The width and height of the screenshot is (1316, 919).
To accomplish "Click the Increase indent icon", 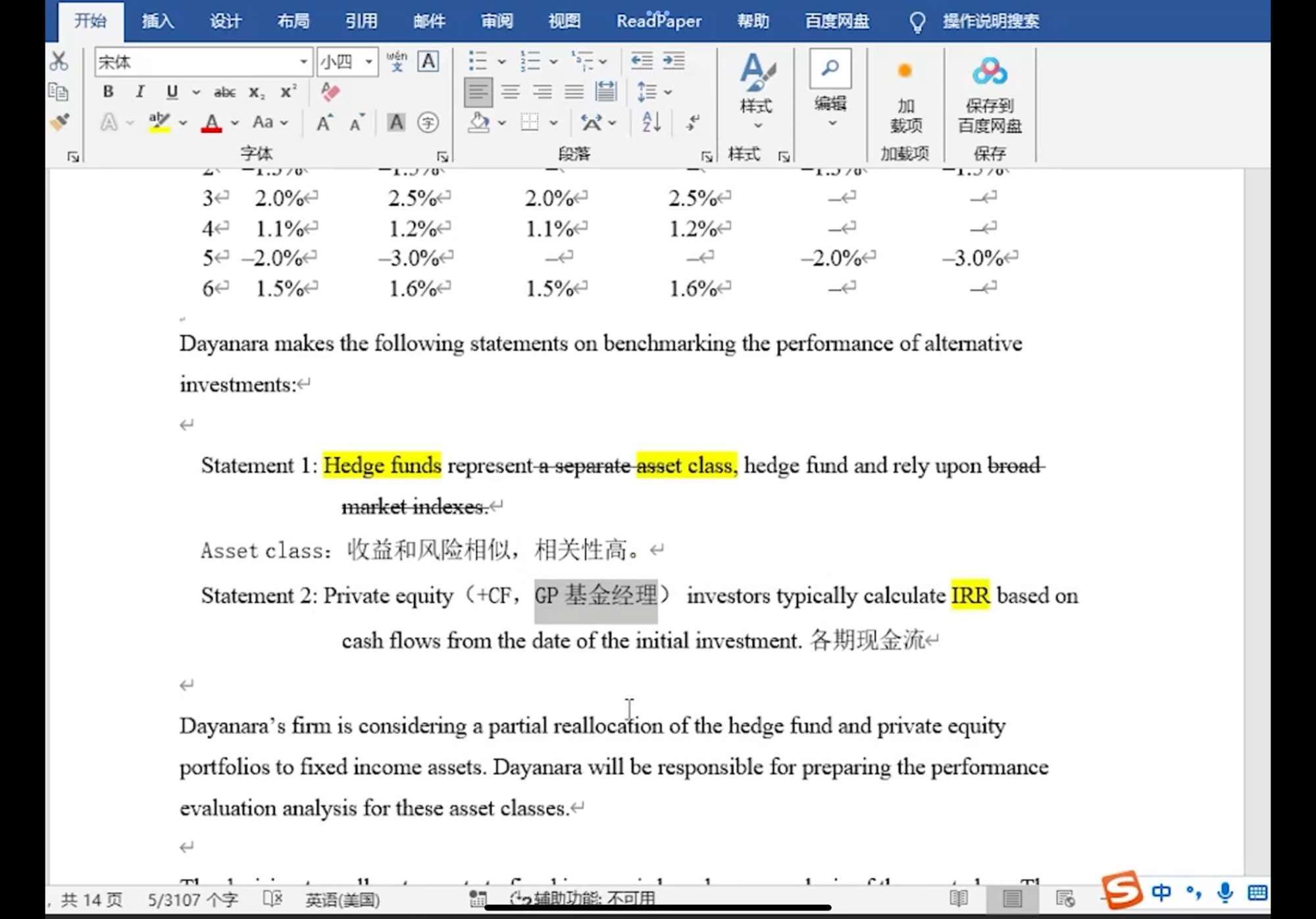I will tap(674, 61).
